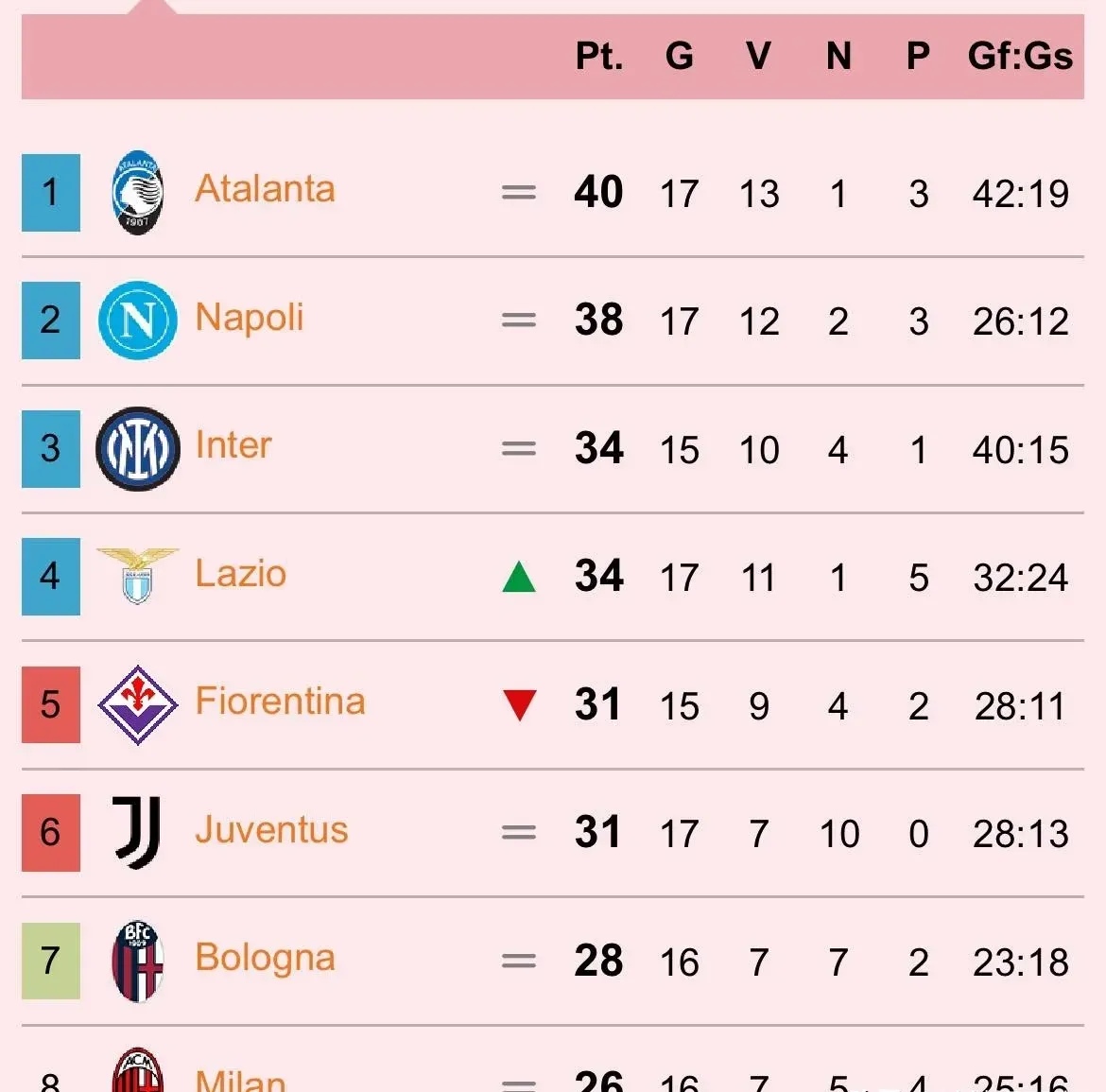Click the Fiorentina purple crest

[x=138, y=704]
